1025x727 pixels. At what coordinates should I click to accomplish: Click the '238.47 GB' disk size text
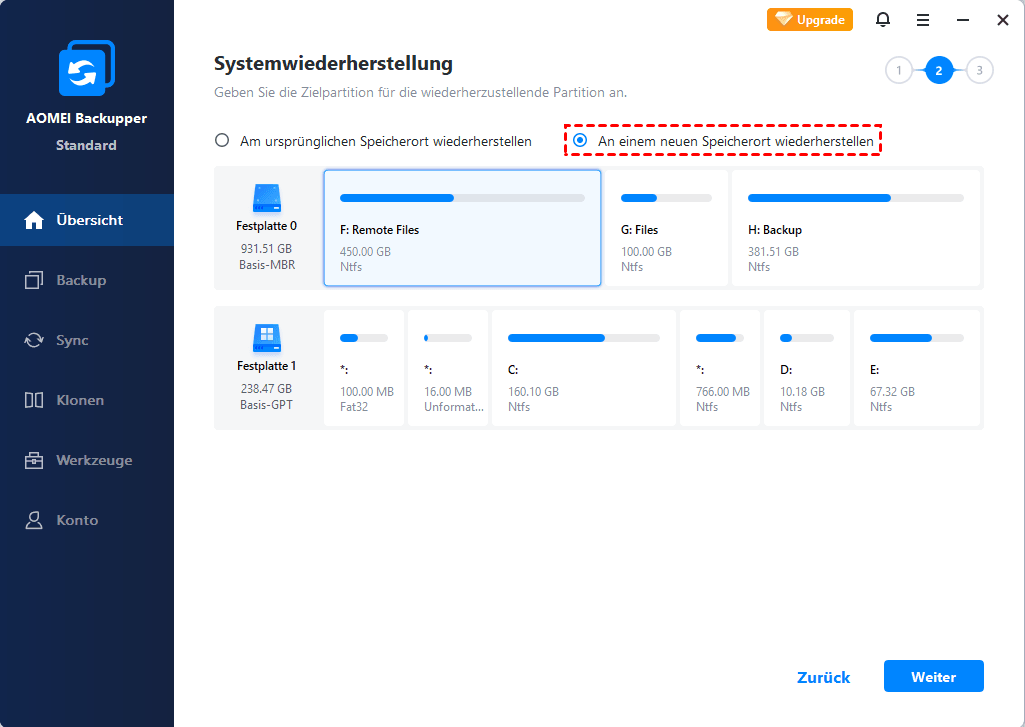tap(266, 388)
